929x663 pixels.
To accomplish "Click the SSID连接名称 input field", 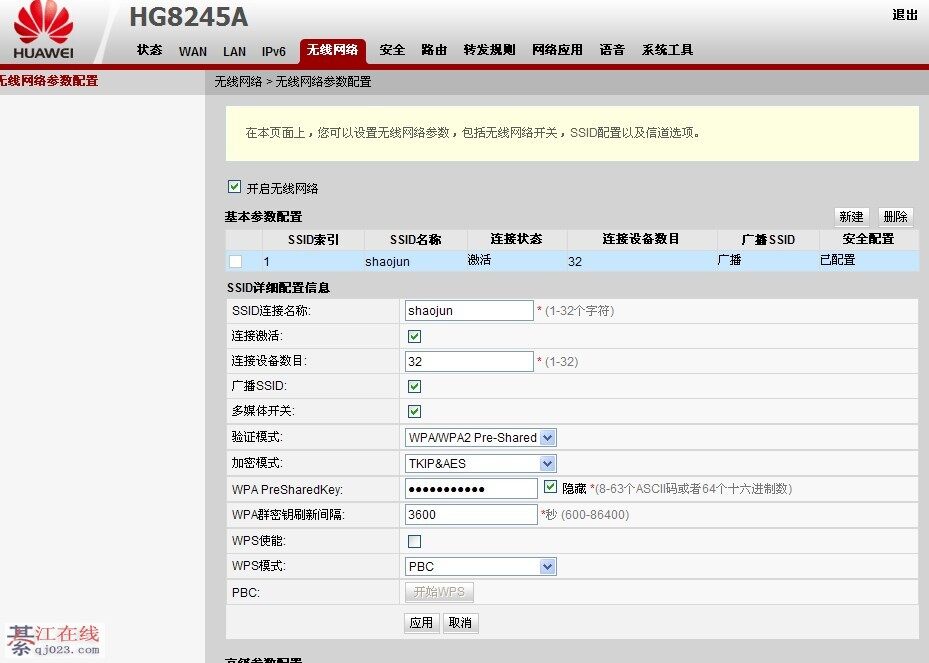I will tap(469, 311).
